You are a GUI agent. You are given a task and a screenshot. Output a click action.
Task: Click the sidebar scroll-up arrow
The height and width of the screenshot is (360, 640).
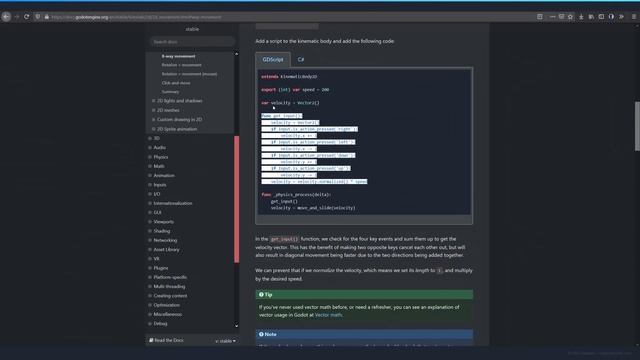click(236, 54)
